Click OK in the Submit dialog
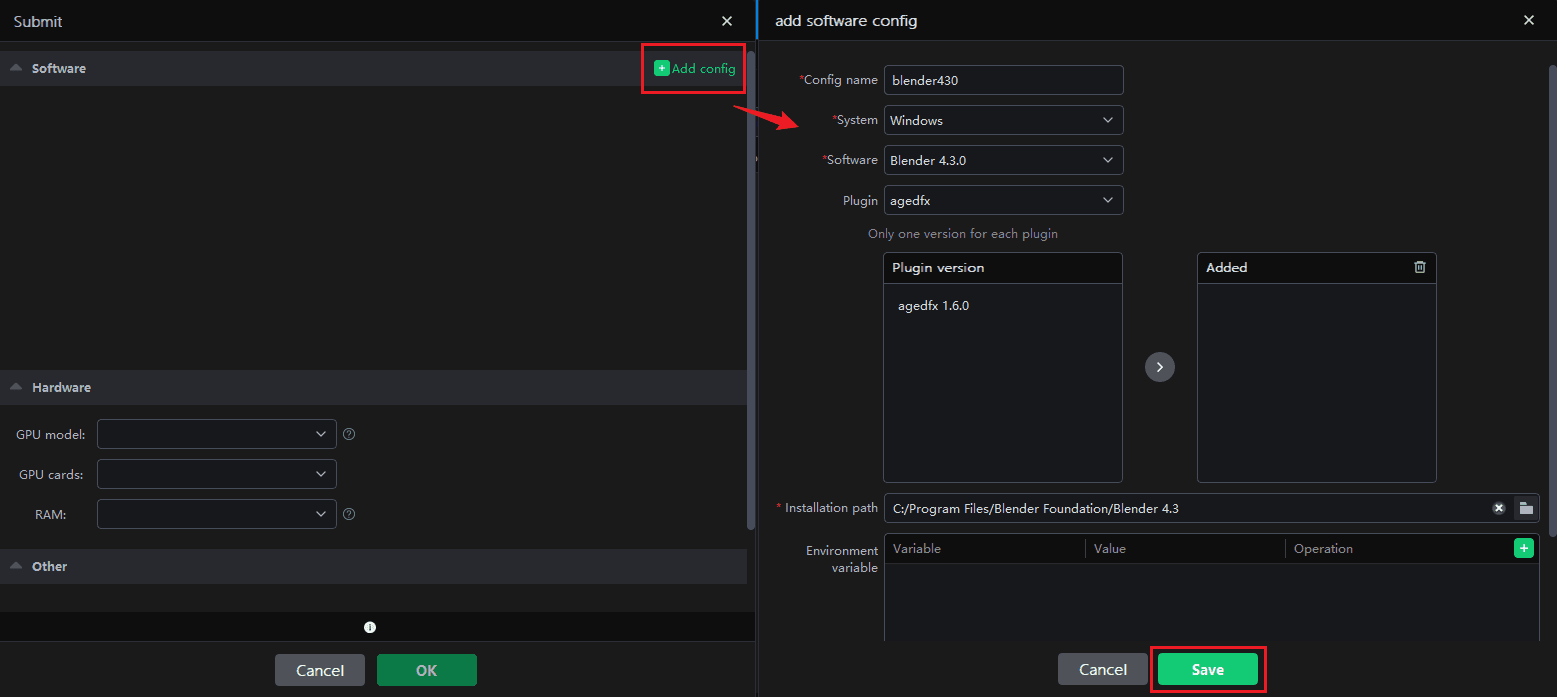 coord(426,670)
